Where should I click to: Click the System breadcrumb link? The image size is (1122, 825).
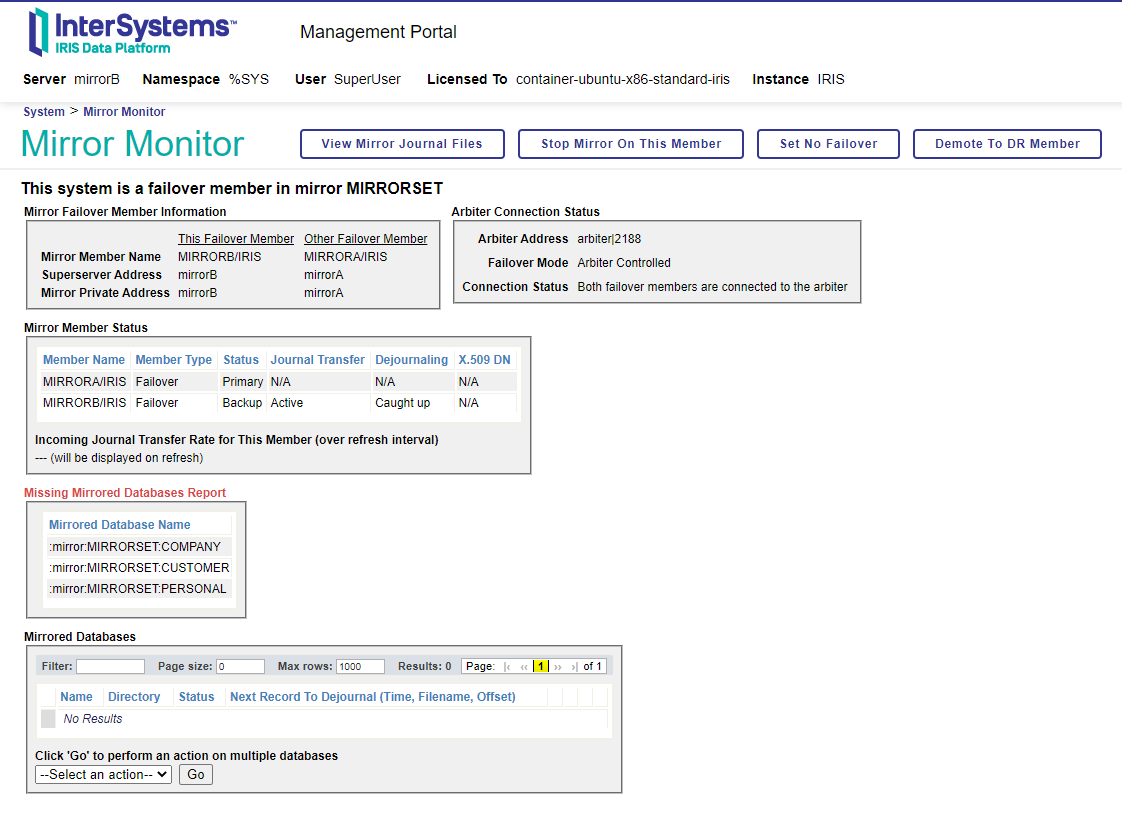click(x=44, y=112)
